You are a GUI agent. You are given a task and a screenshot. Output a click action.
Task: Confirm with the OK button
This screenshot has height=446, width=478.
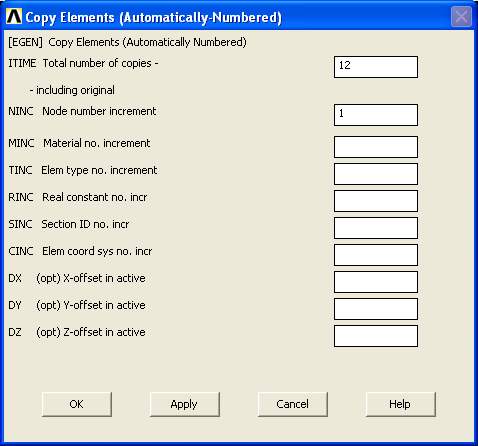[x=77, y=404]
